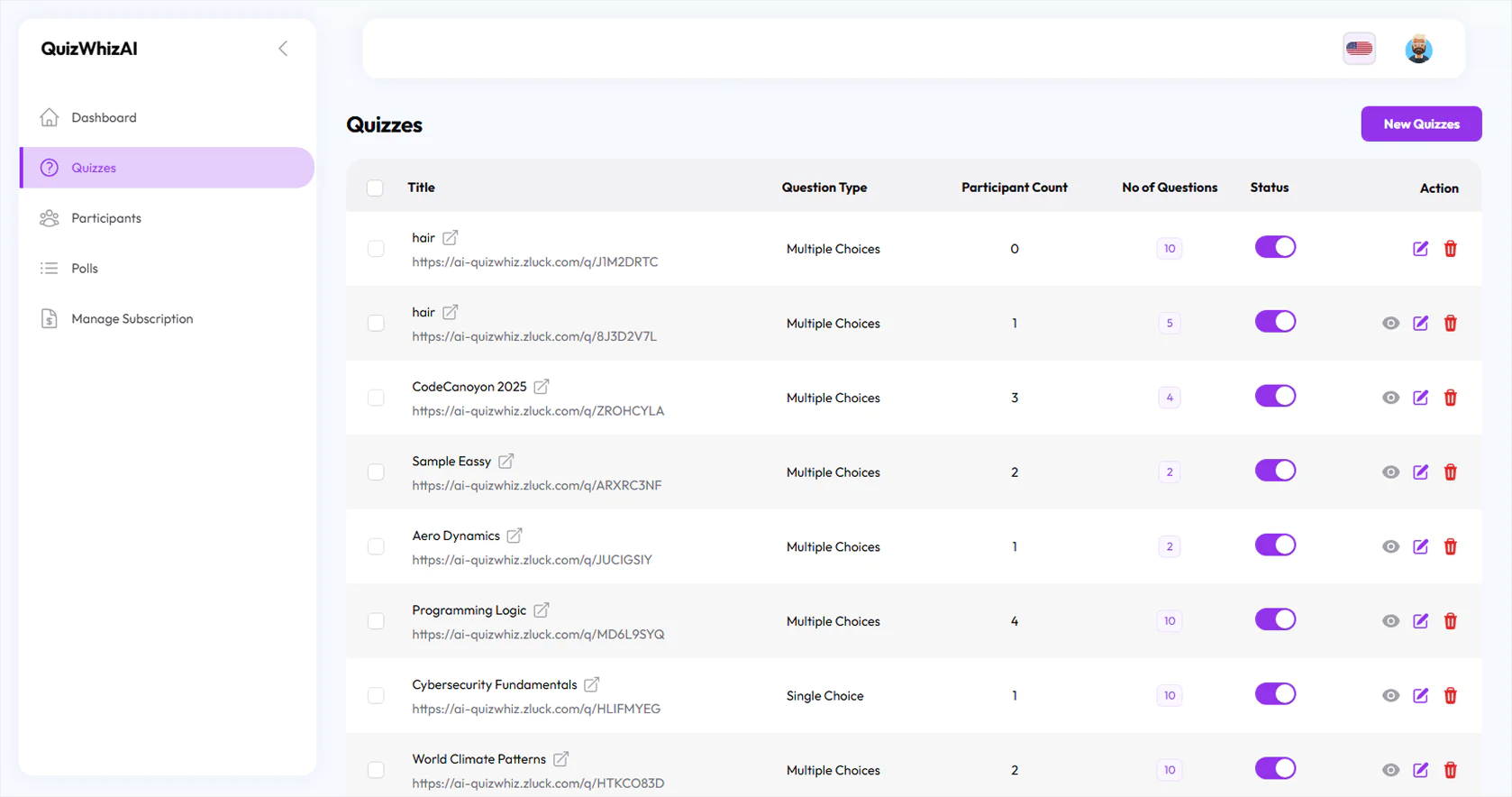Open Aero Dynamics quiz external link icon
The image size is (1512, 797).
pyautogui.click(x=515, y=536)
